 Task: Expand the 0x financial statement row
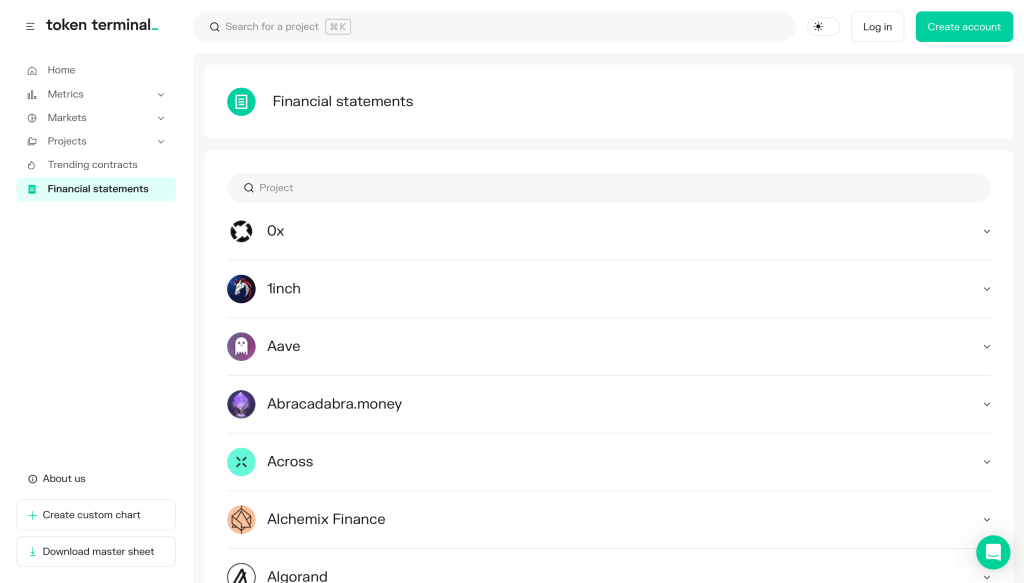click(986, 231)
